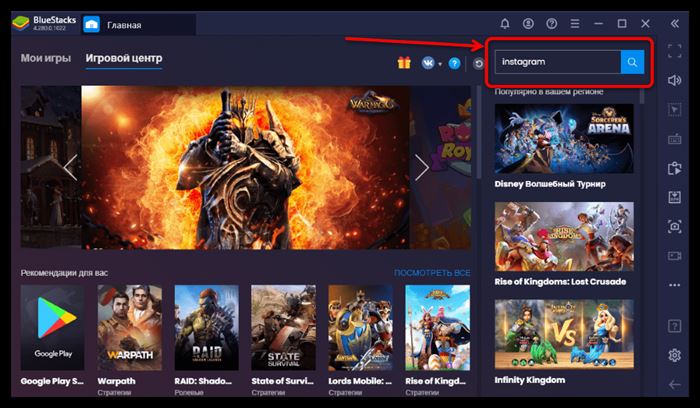Click the blue magnifier search button

click(632, 62)
